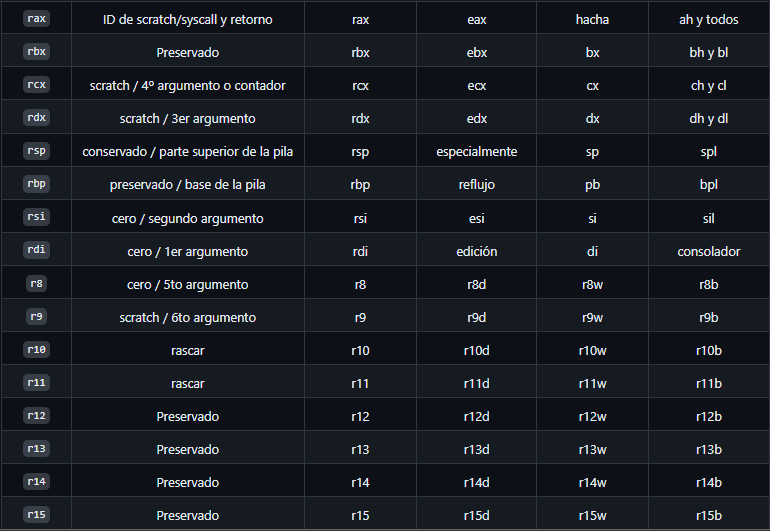Click the rsi code badge
This screenshot has width=770, height=531.
pos(36,217)
